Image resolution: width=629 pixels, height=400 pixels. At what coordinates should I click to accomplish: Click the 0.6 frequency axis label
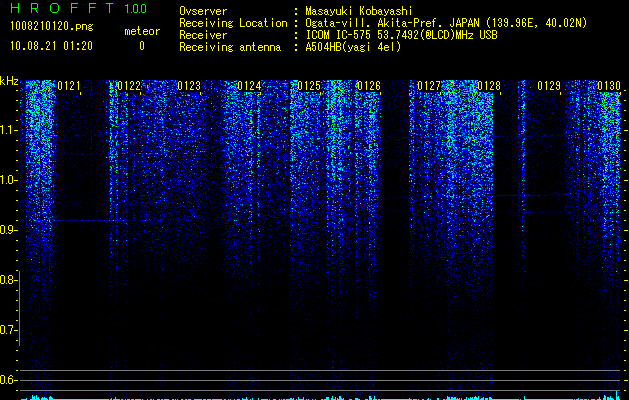coord(8,380)
